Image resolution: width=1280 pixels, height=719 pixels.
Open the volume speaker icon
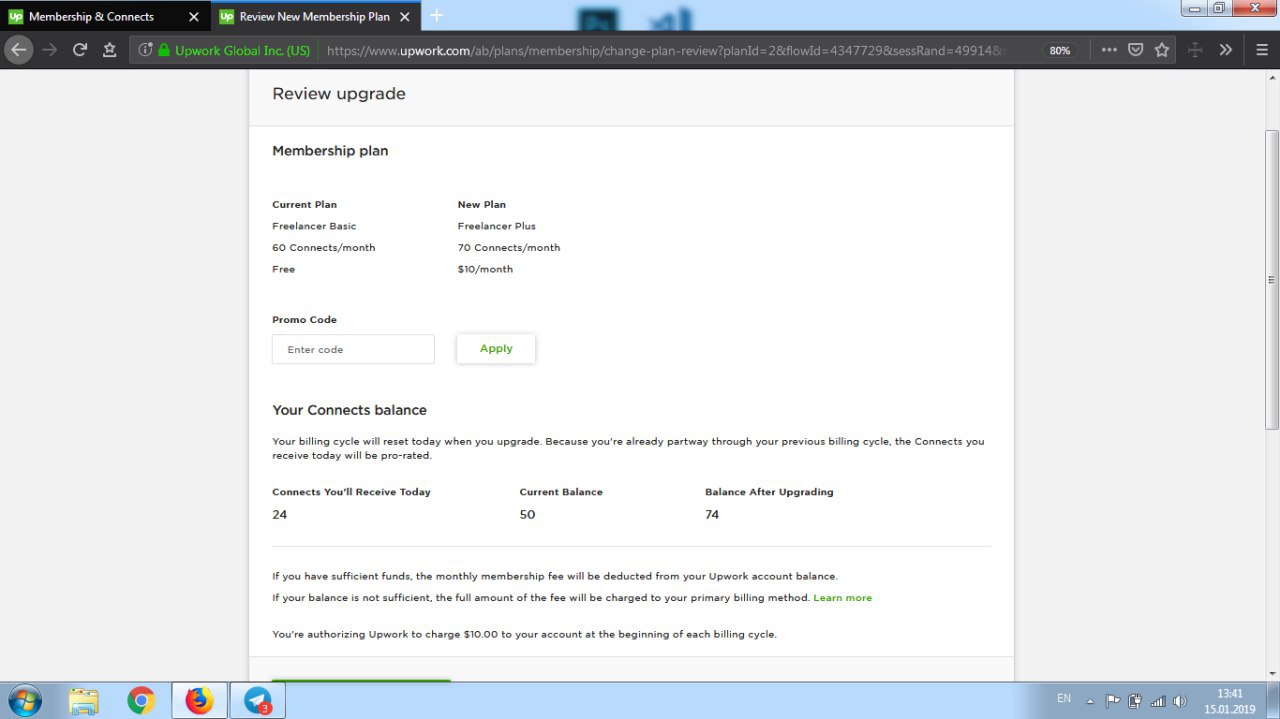click(x=1180, y=701)
